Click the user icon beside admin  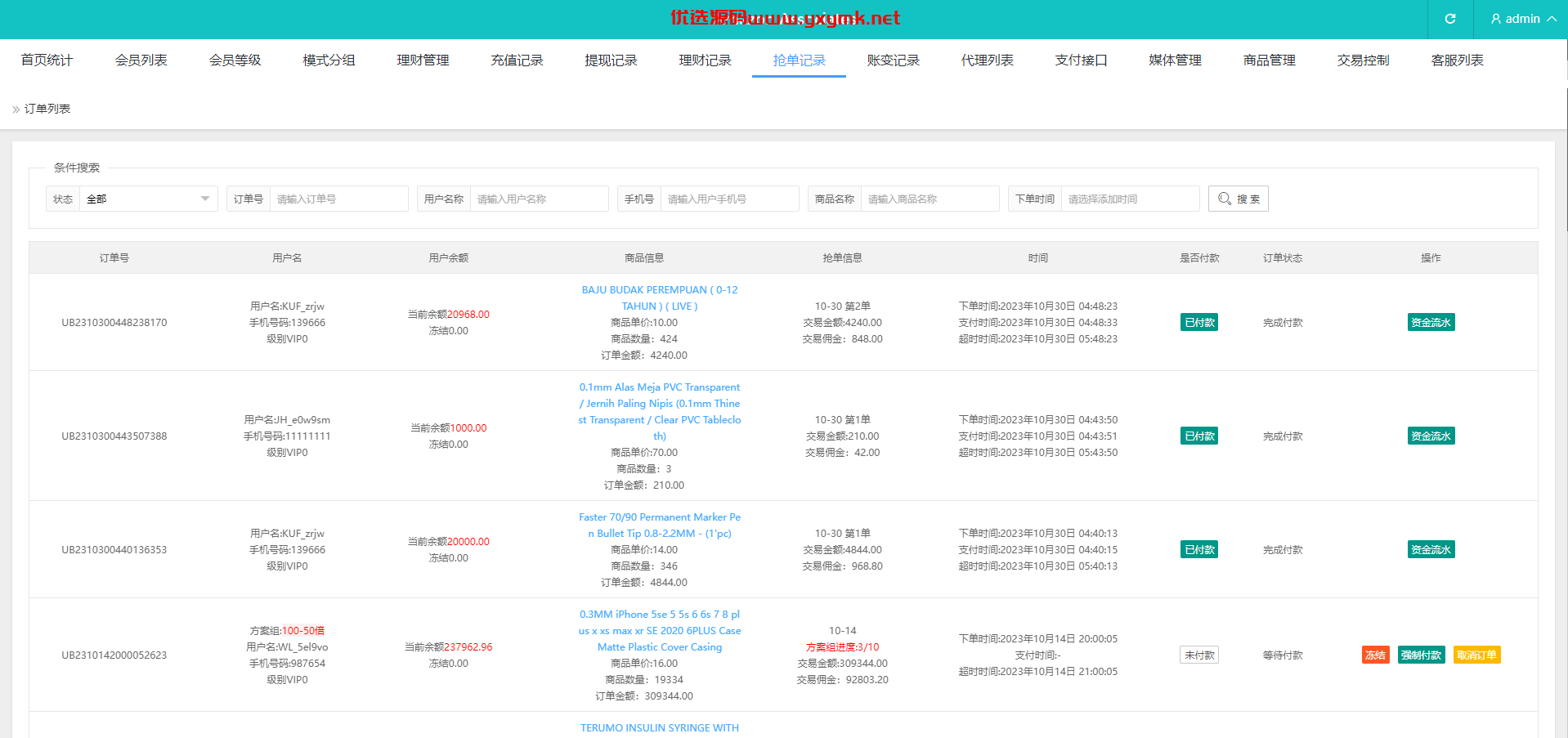coord(1496,19)
